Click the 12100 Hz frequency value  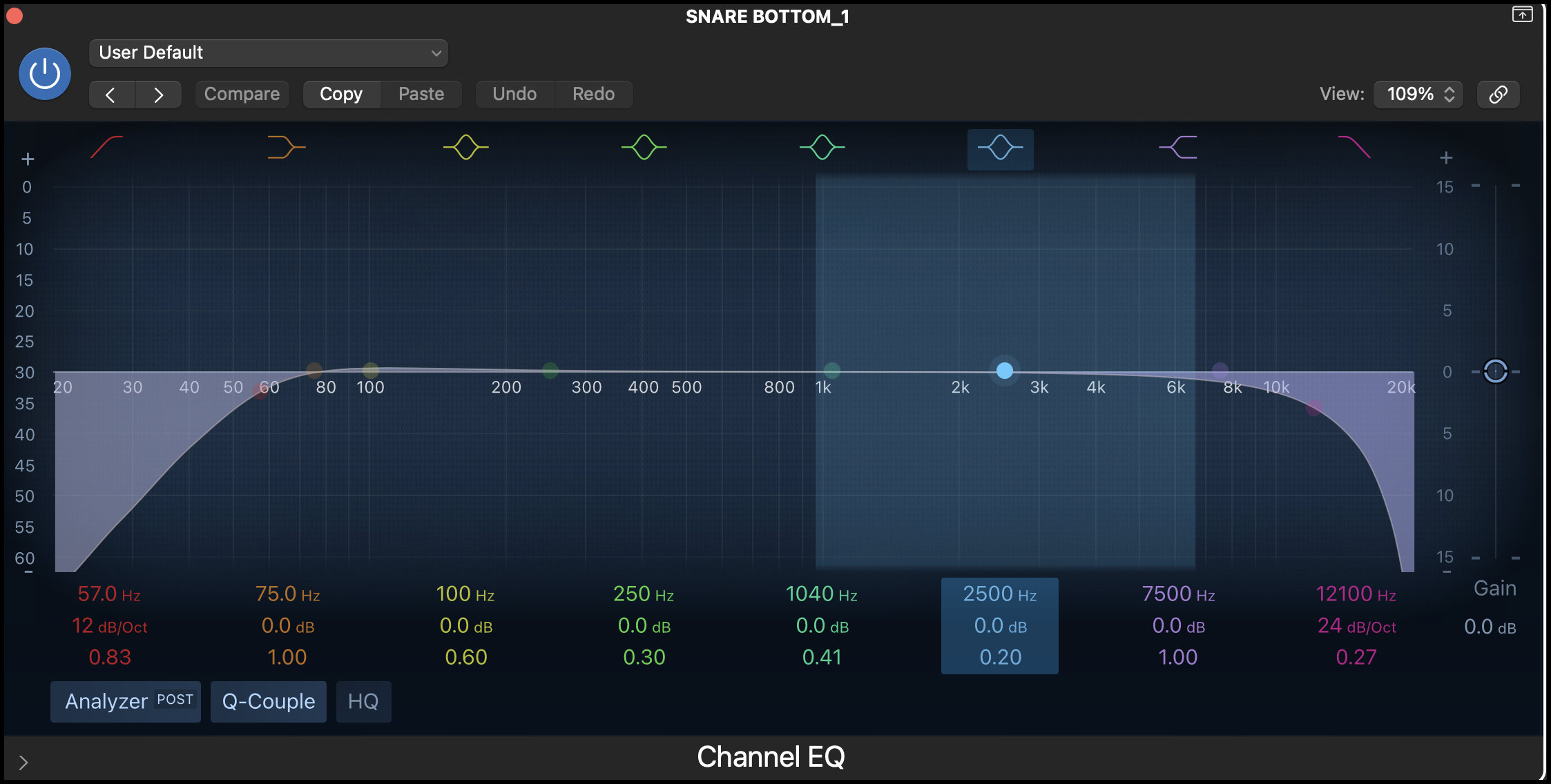click(1356, 594)
